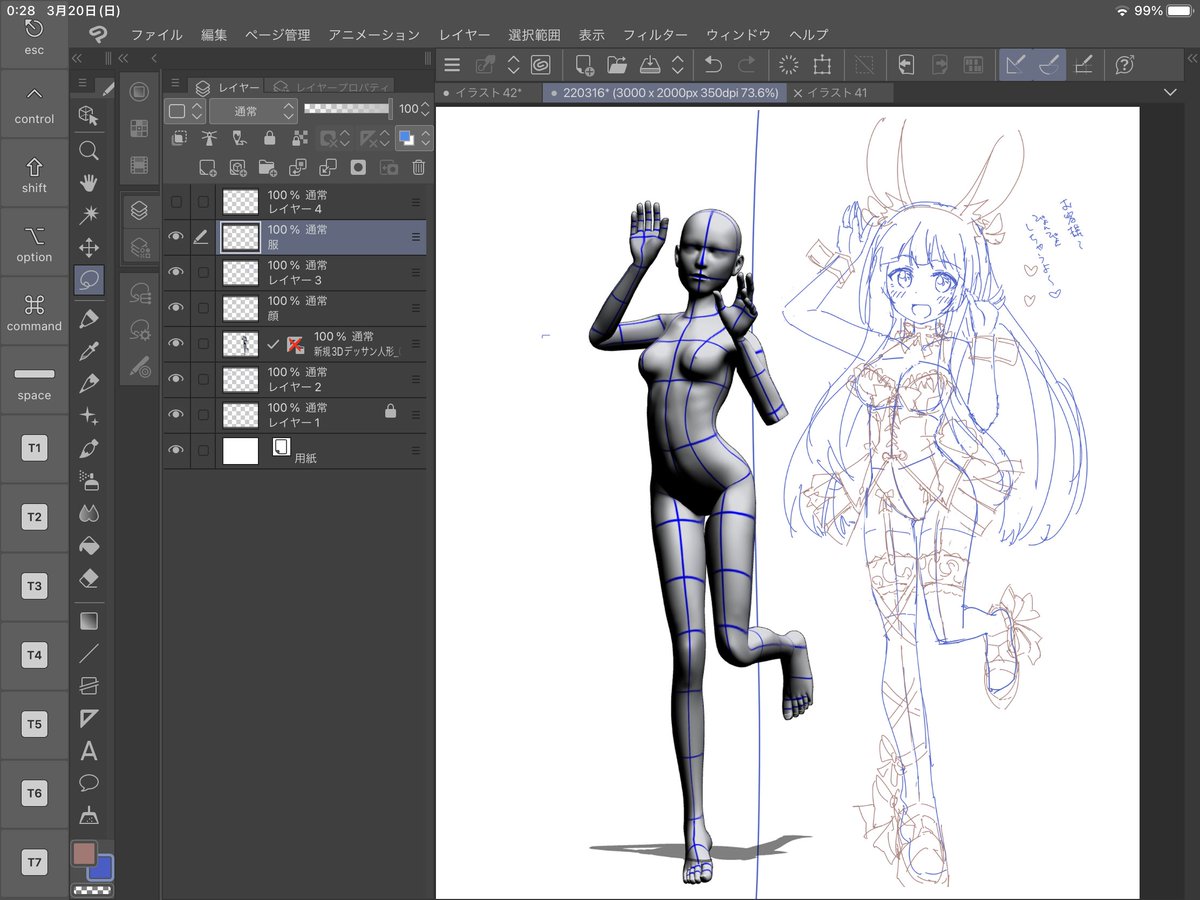This screenshot has width=1200, height=900.
Task: Open blending mode 通常 dropdown
Action: [x=253, y=110]
